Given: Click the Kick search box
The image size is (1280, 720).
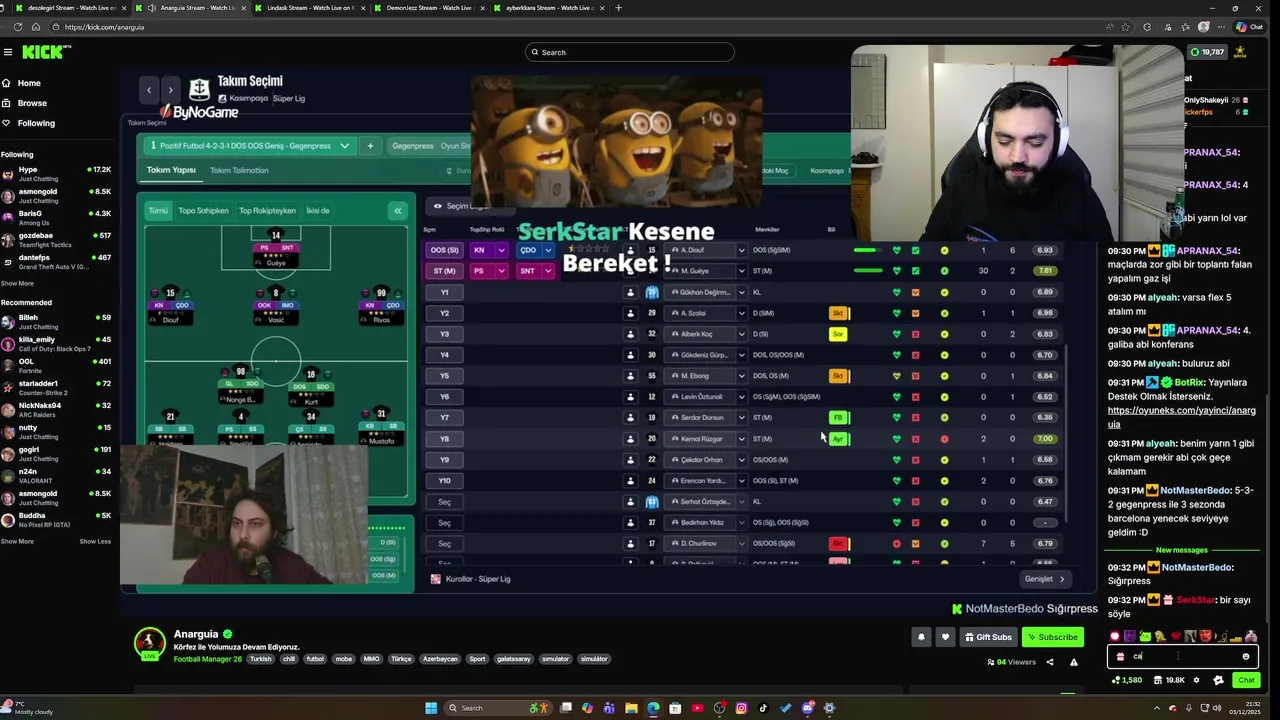Looking at the screenshot, I should (x=630, y=52).
